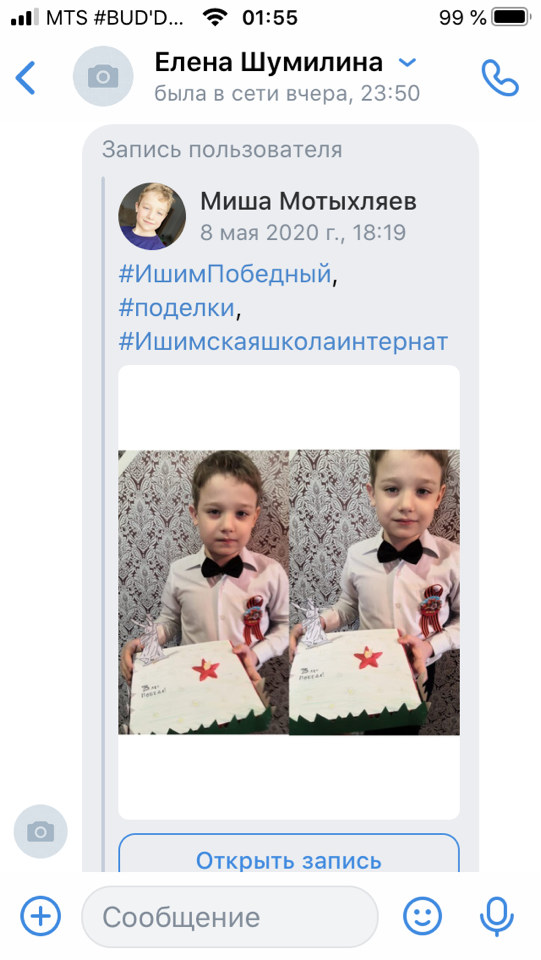Open Миша Мотыхляев's profile photo
The image size is (541, 960).
152,216
